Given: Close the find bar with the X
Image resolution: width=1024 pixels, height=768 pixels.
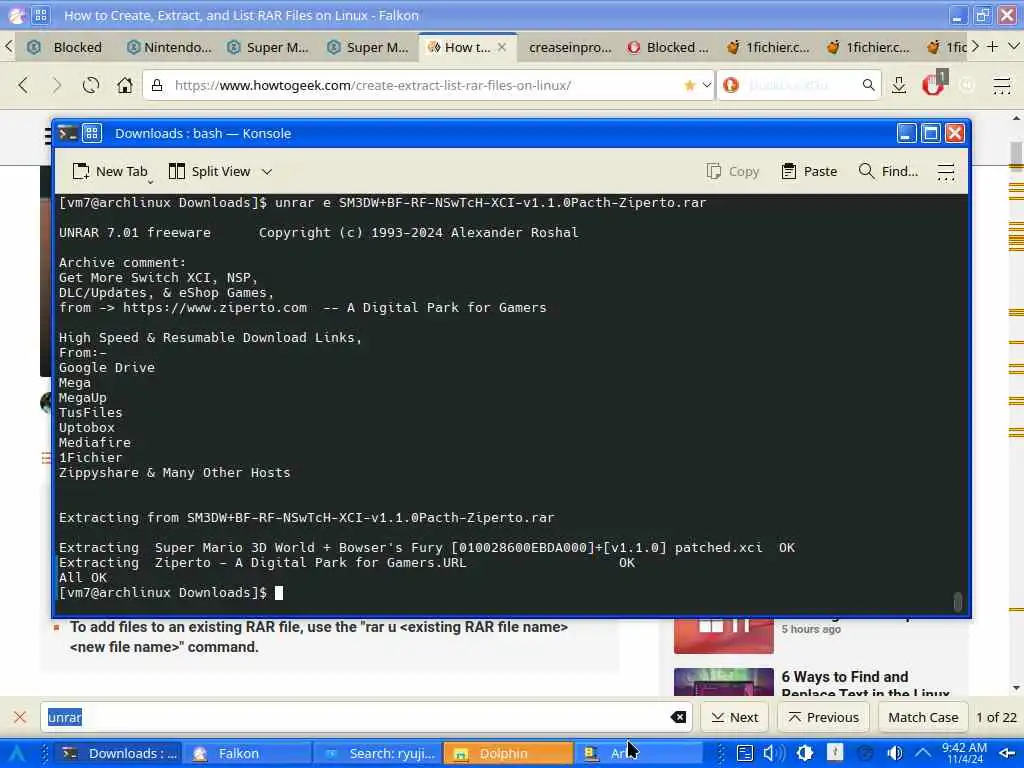Looking at the screenshot, I should click(x=20, y=717).
